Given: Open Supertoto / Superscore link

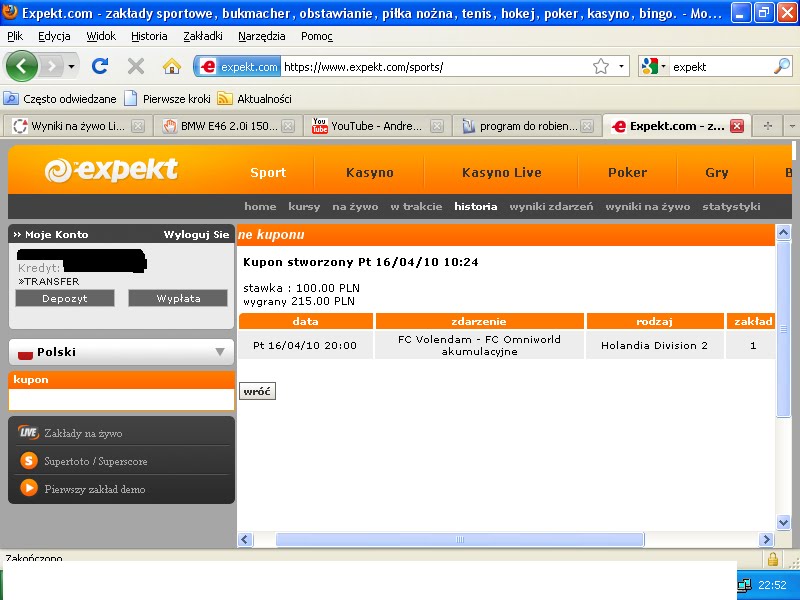Looking at the screenshot, I should point(84,461).
